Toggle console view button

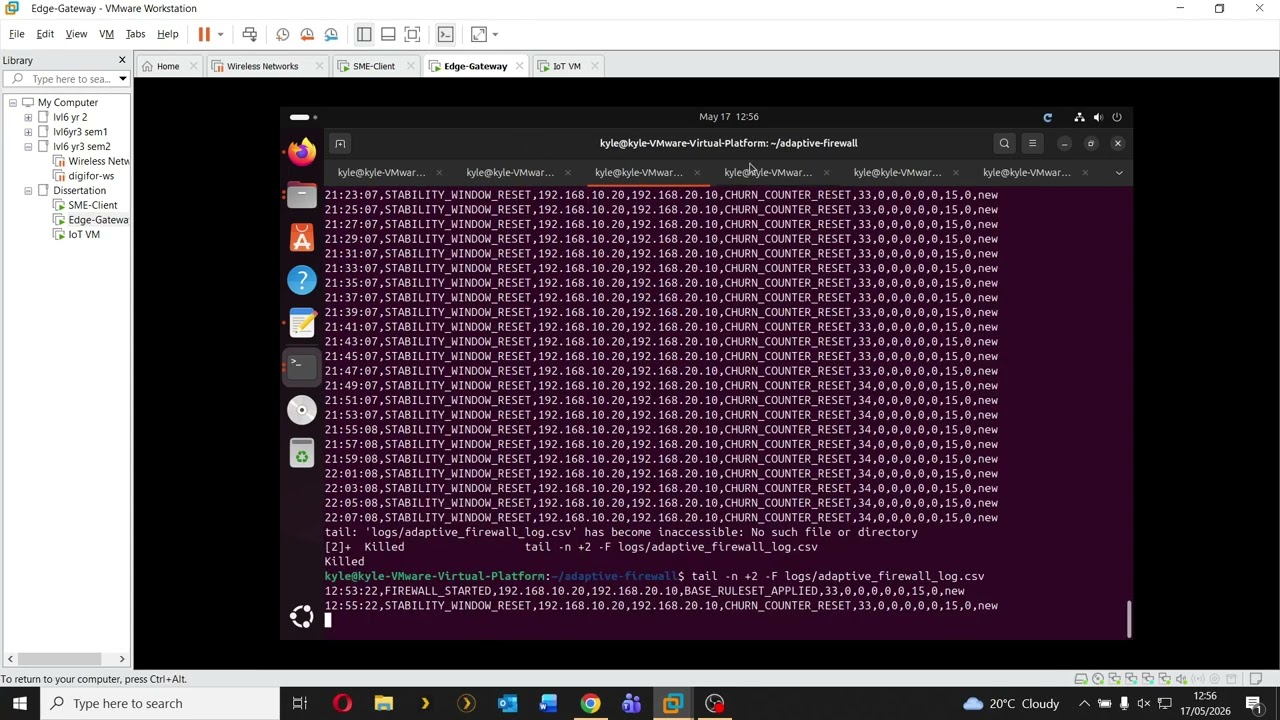coord(446,34)
